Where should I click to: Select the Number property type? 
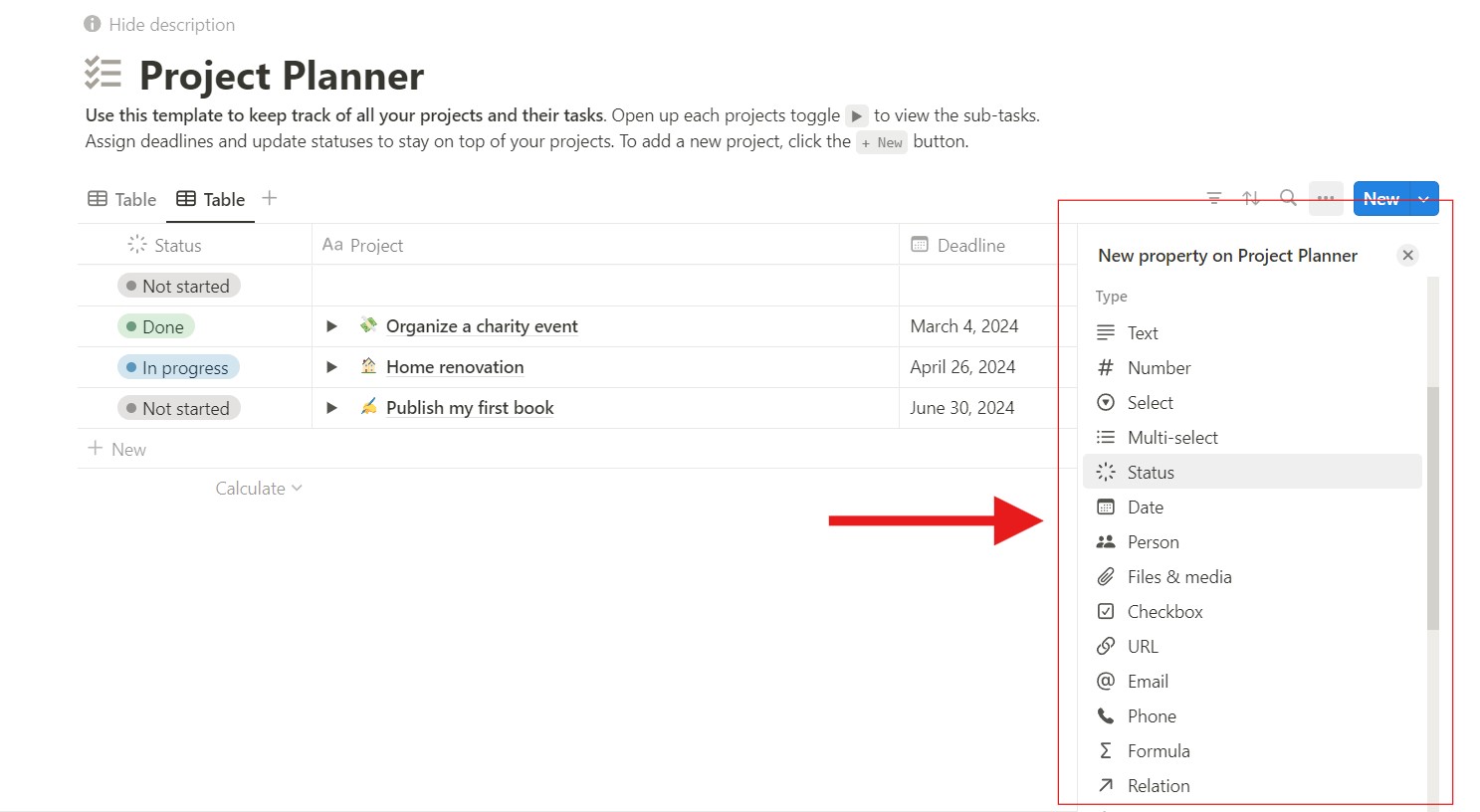click(x=1158, y=367)
